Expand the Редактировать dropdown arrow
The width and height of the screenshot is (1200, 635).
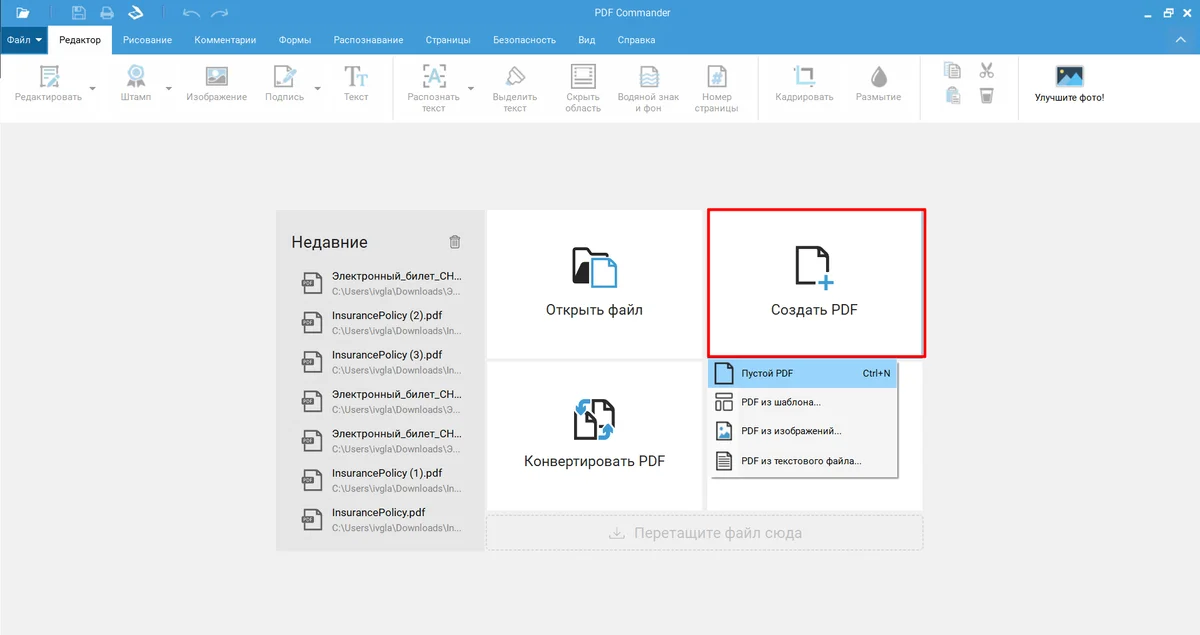pyautogui.click(x=93, y=89)
